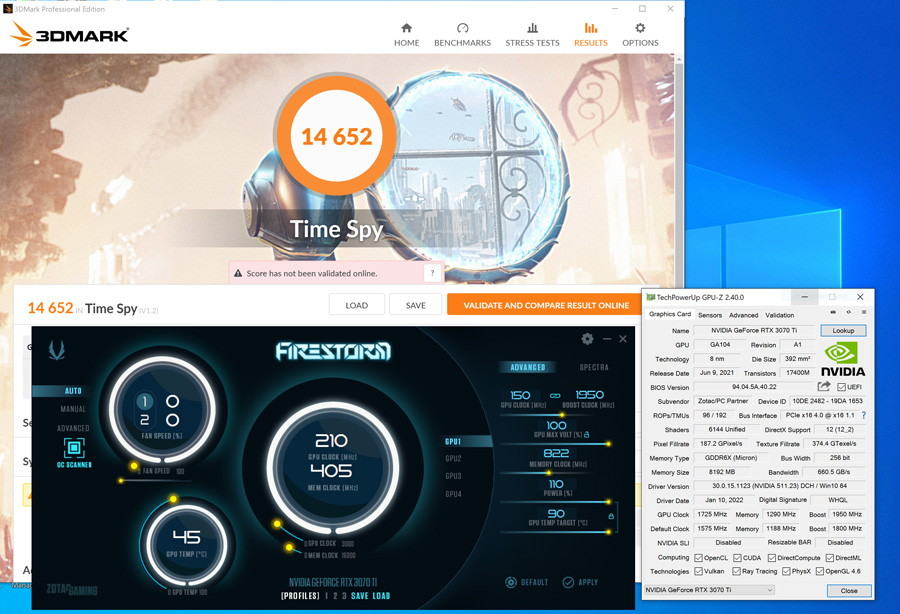
Task: Toggle the CUDA checkbox
Action: coord(737,558)
